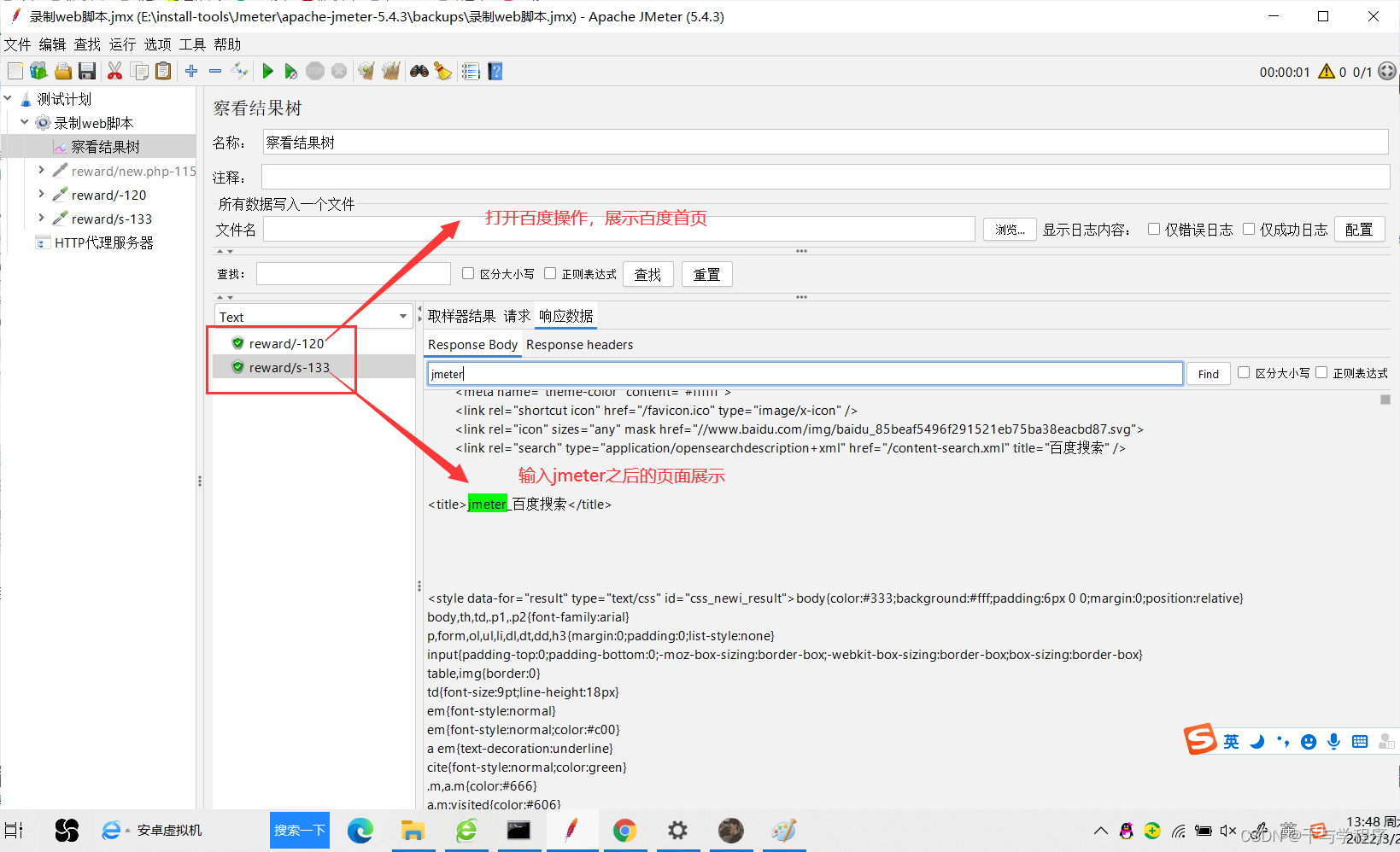Open the 运行 menu
Image resolution: width=1400 pixels, height=852 pixels.
pyautogui.click(x=122, y=44)
